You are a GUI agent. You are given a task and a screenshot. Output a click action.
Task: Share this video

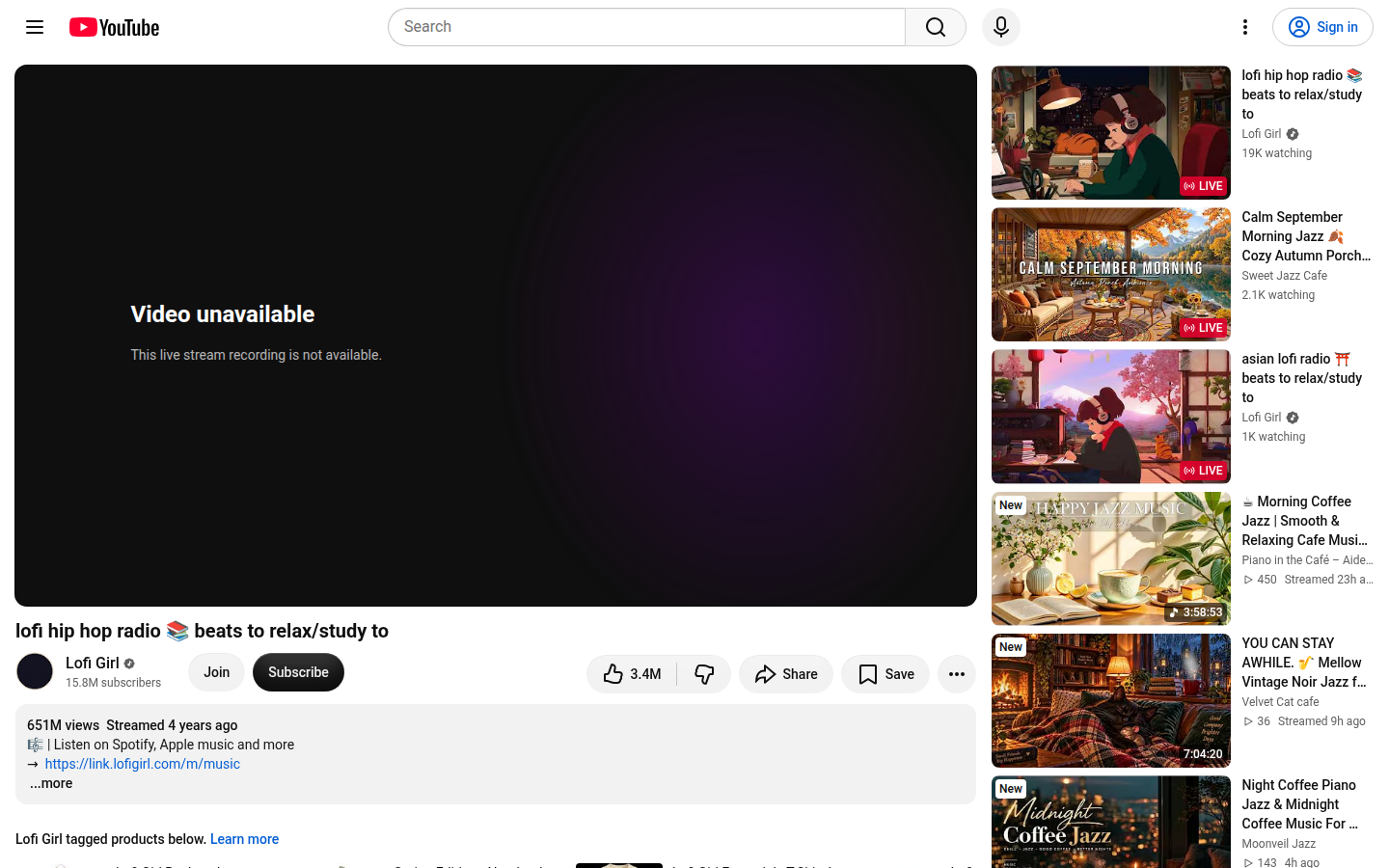(x=786, y=674)
